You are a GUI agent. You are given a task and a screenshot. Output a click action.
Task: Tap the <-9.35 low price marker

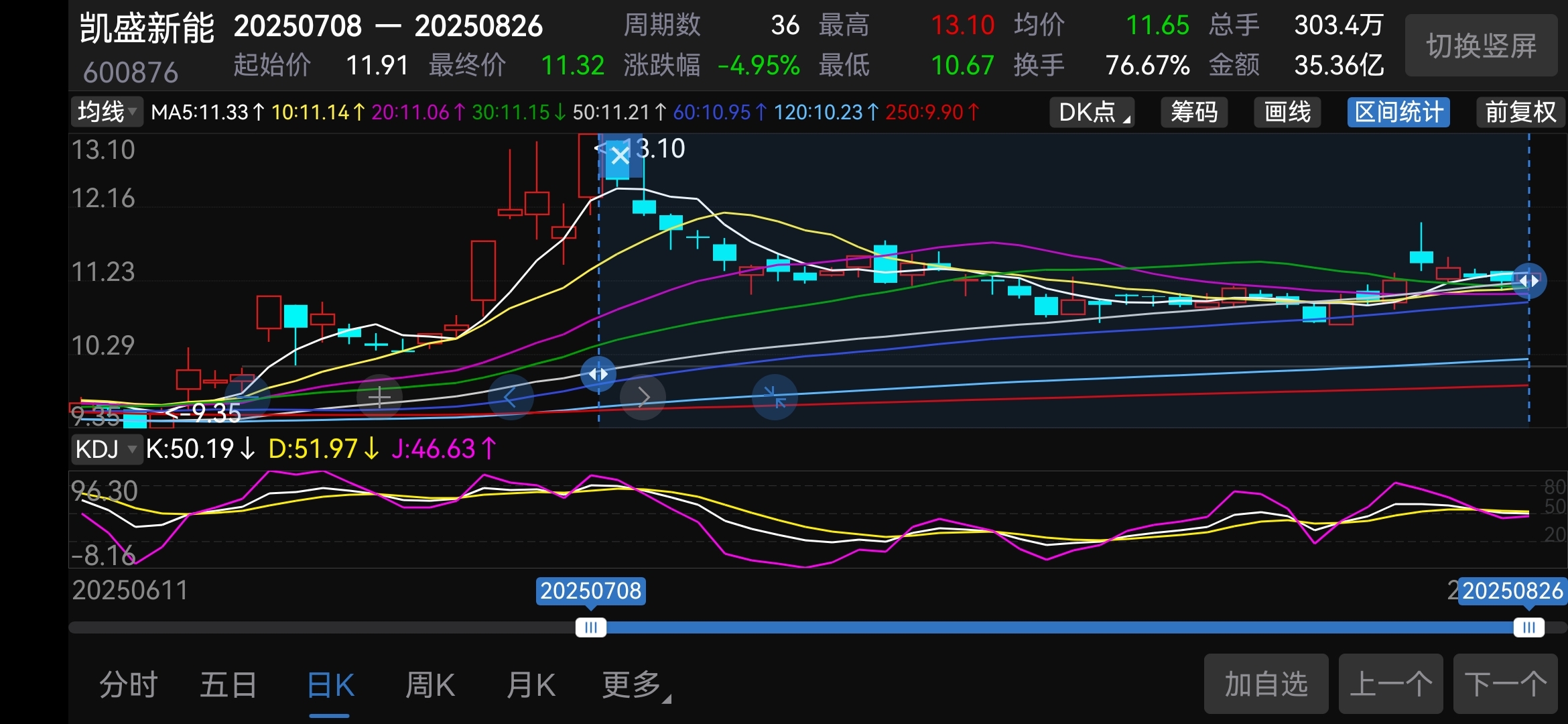pos(203,412)
